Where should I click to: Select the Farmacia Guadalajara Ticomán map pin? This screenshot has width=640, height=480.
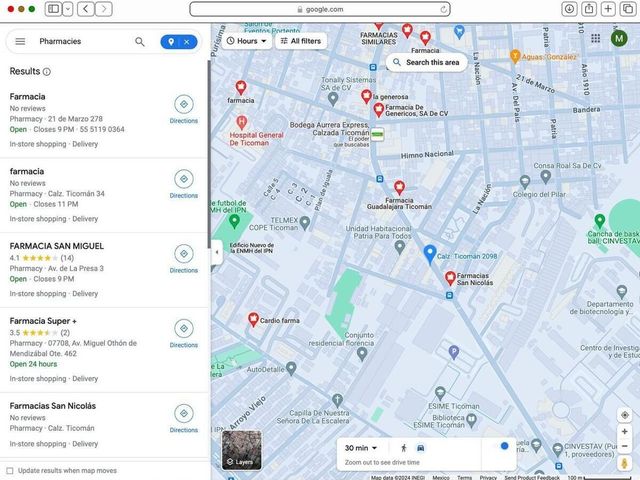[399, 187]
